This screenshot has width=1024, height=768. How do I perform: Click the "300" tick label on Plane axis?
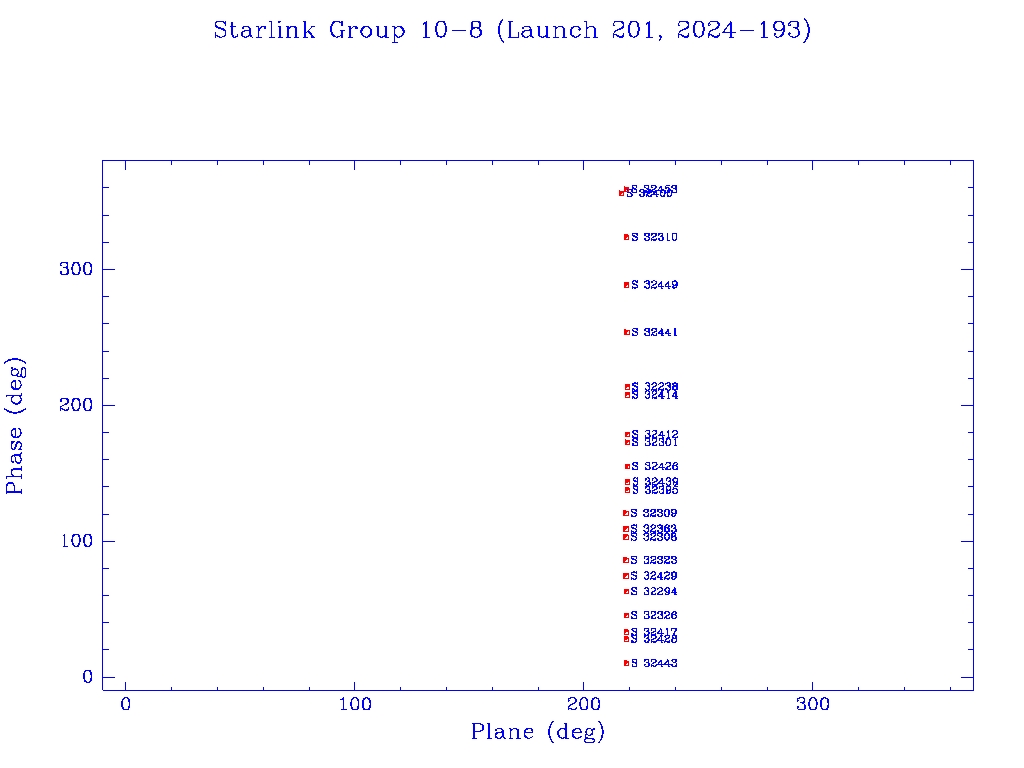click(x=812, y=704)
